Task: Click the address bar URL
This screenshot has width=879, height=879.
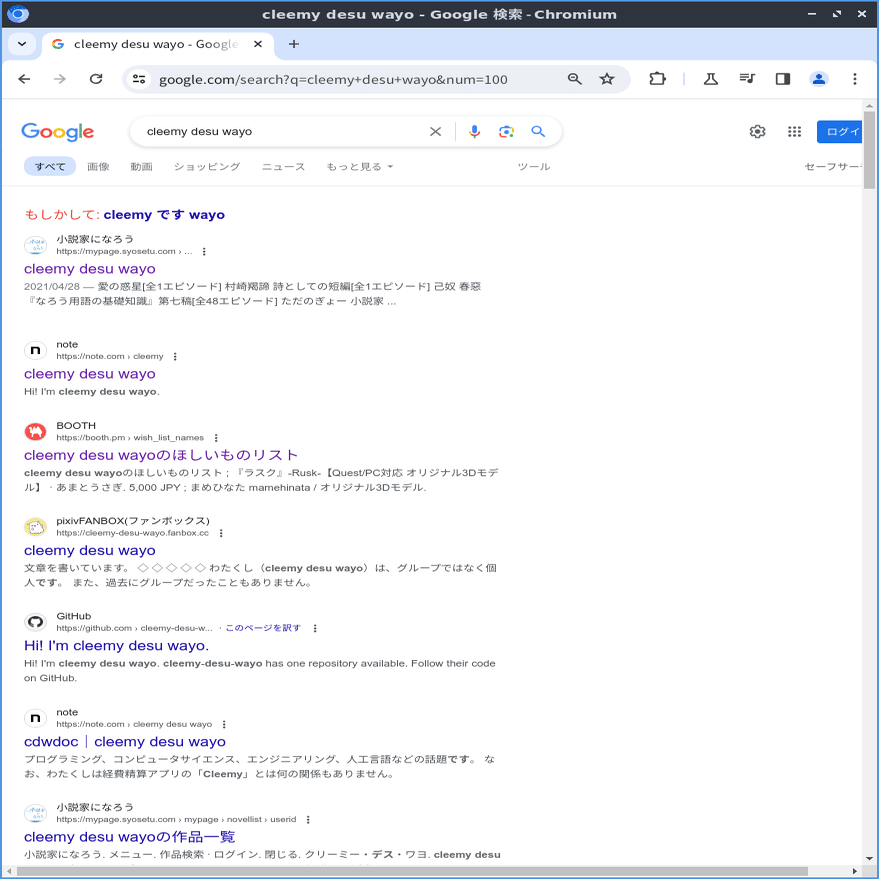Action: pos(333,80)
